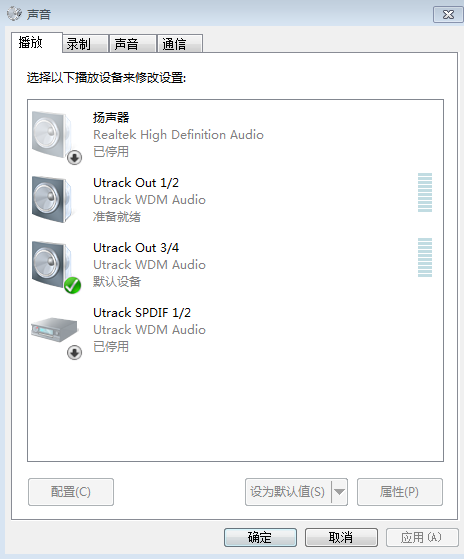Switch to the 声音 tab
The image size is (464, 559).
[x=133, y=44]
